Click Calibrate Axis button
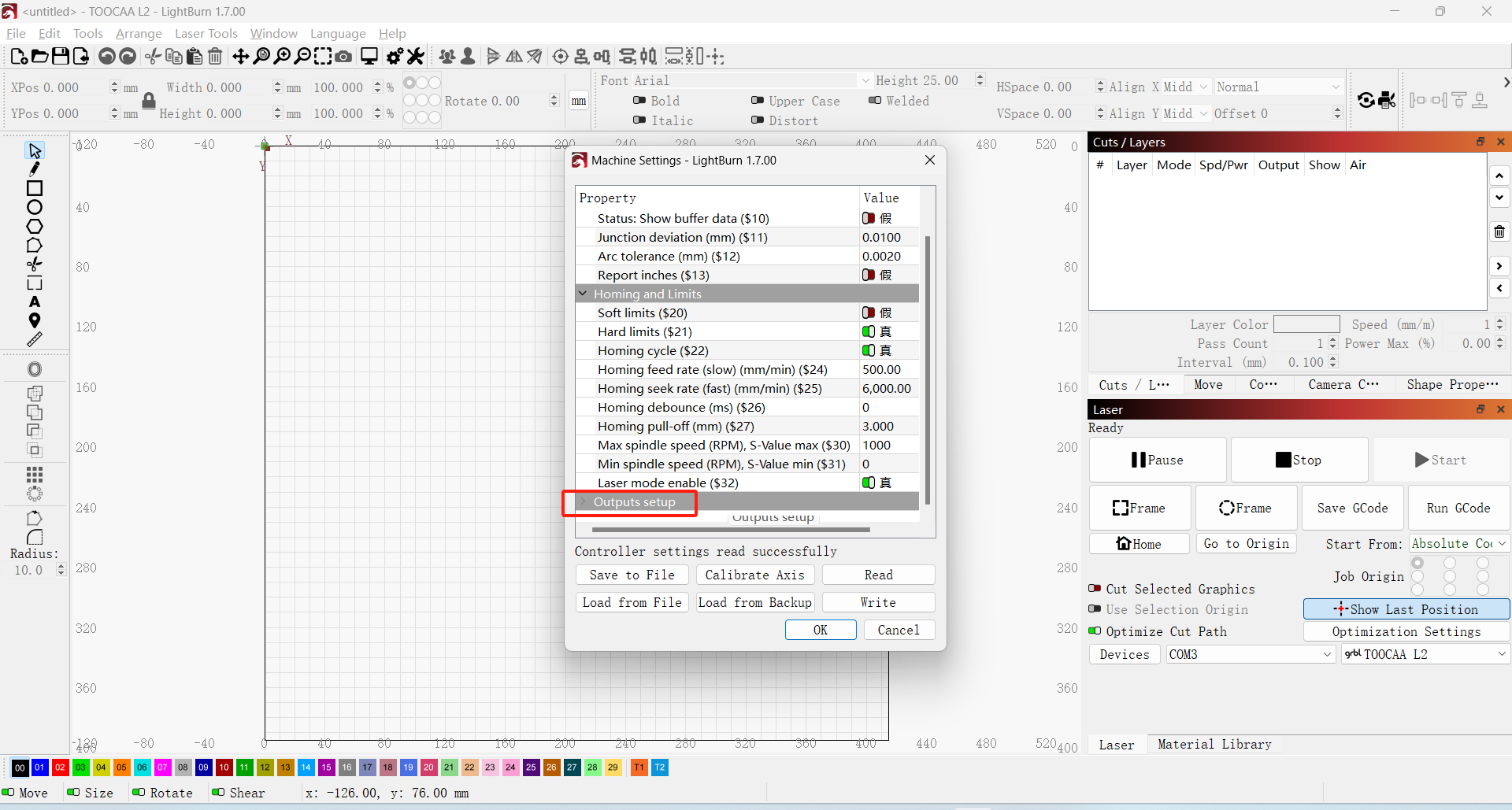This screenshot has height=810, width=1512. click(x=754, y=575)
